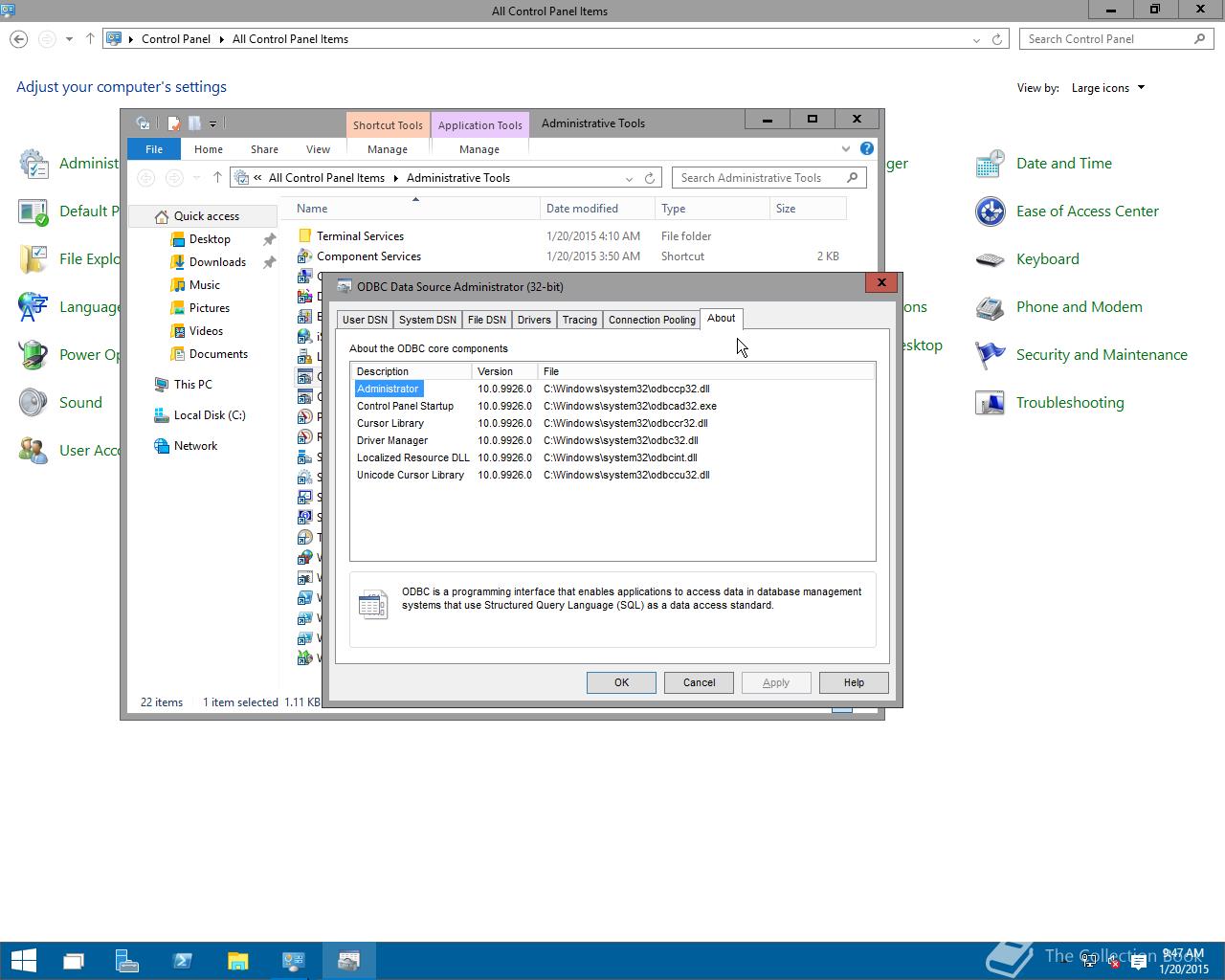
Task: Select the Tracing tab
Action: [579, 320]
